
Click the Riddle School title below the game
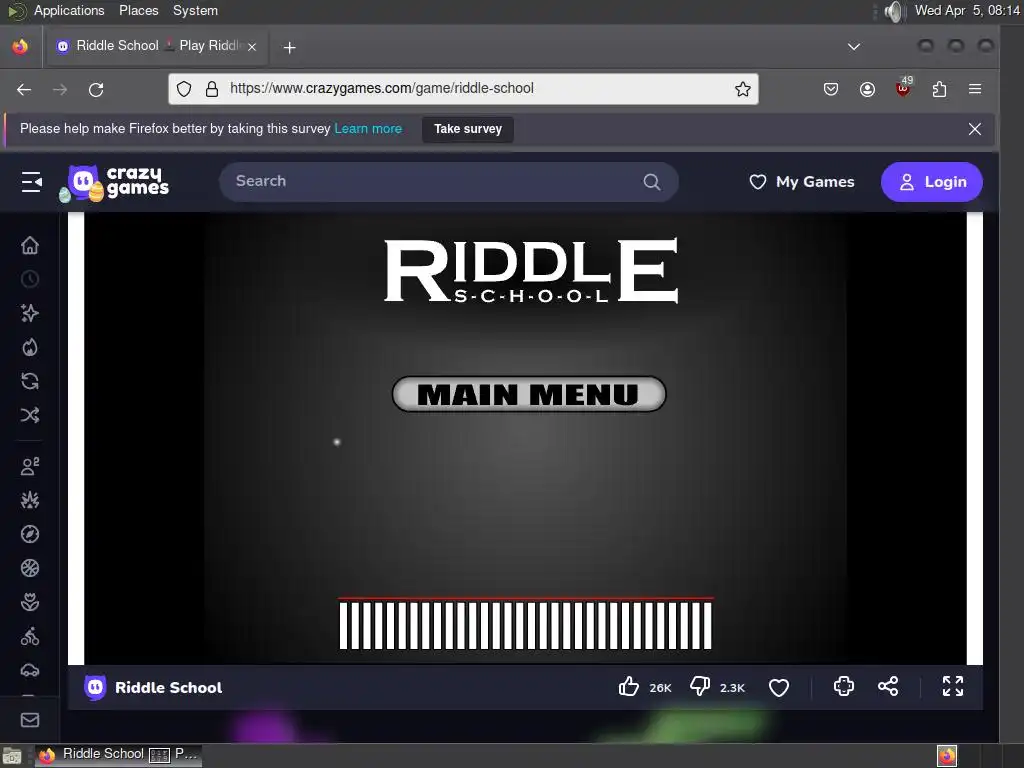(168, 688)
